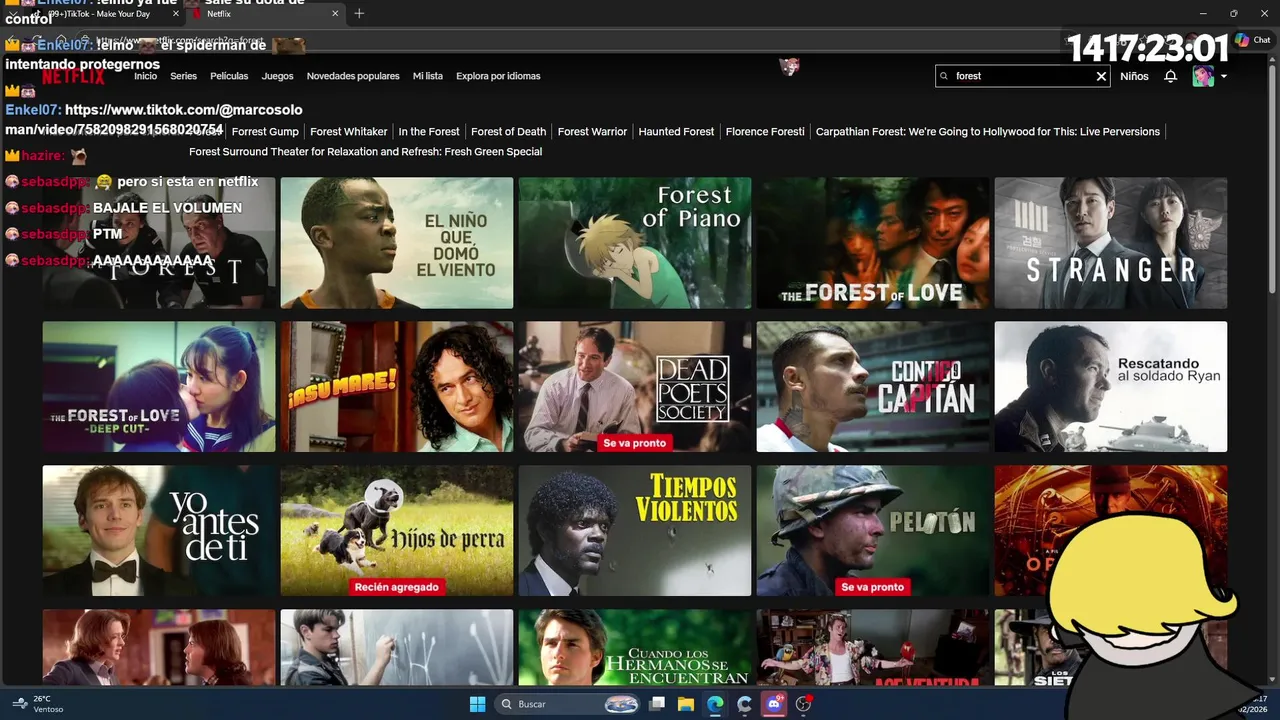The image size is (1280, 720).
Task: Open The Forest of Love Deep Cut
Action: click(159, 387)
